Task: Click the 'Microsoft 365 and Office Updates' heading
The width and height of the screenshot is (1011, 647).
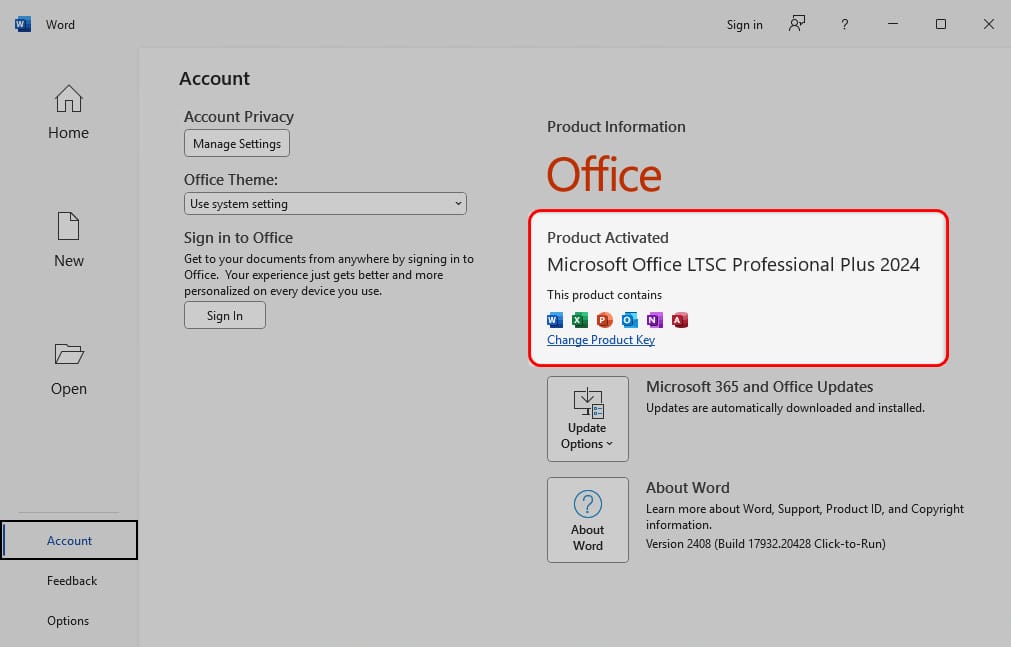Action: click(x=760, y=386)
